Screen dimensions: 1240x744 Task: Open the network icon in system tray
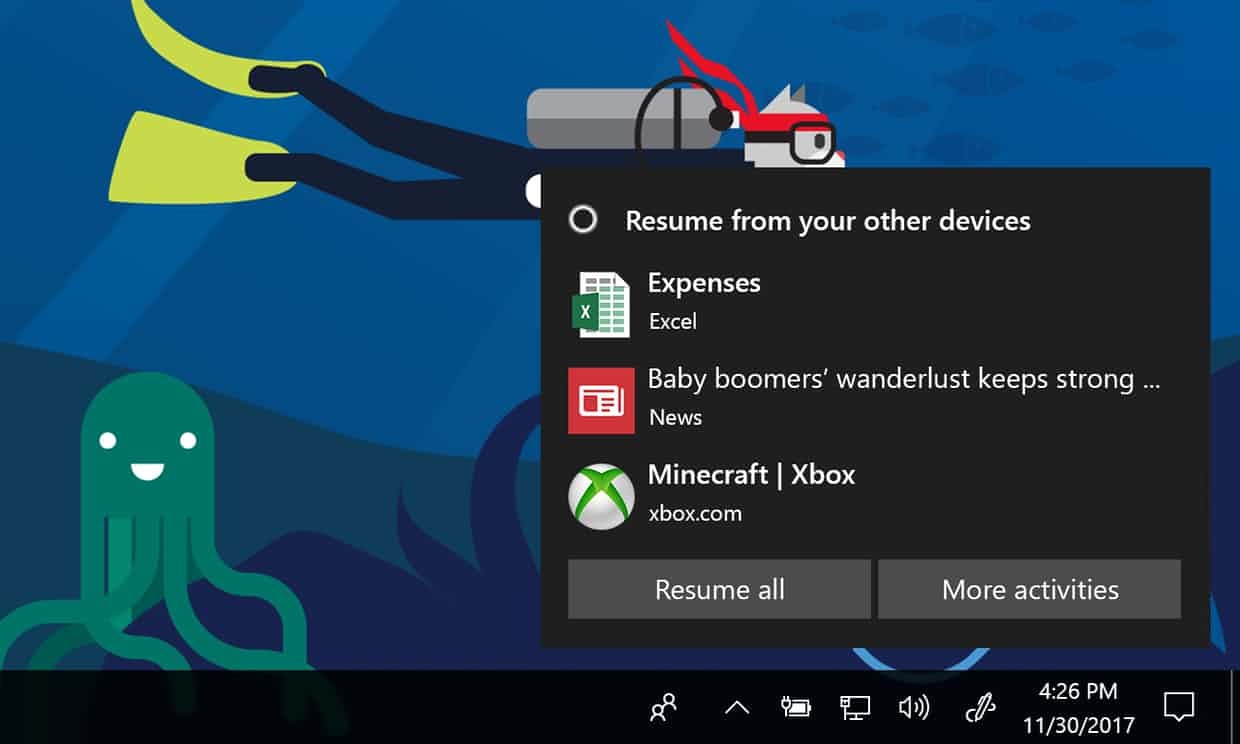pos(854,708)
